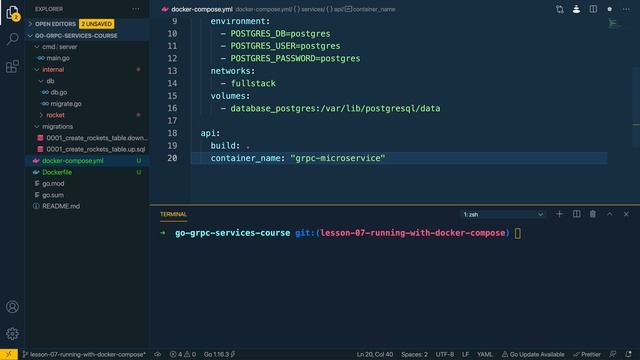Open 0001_create_rockets_table.up.sql file
This screenshot has height=360, width=640.
96,149
